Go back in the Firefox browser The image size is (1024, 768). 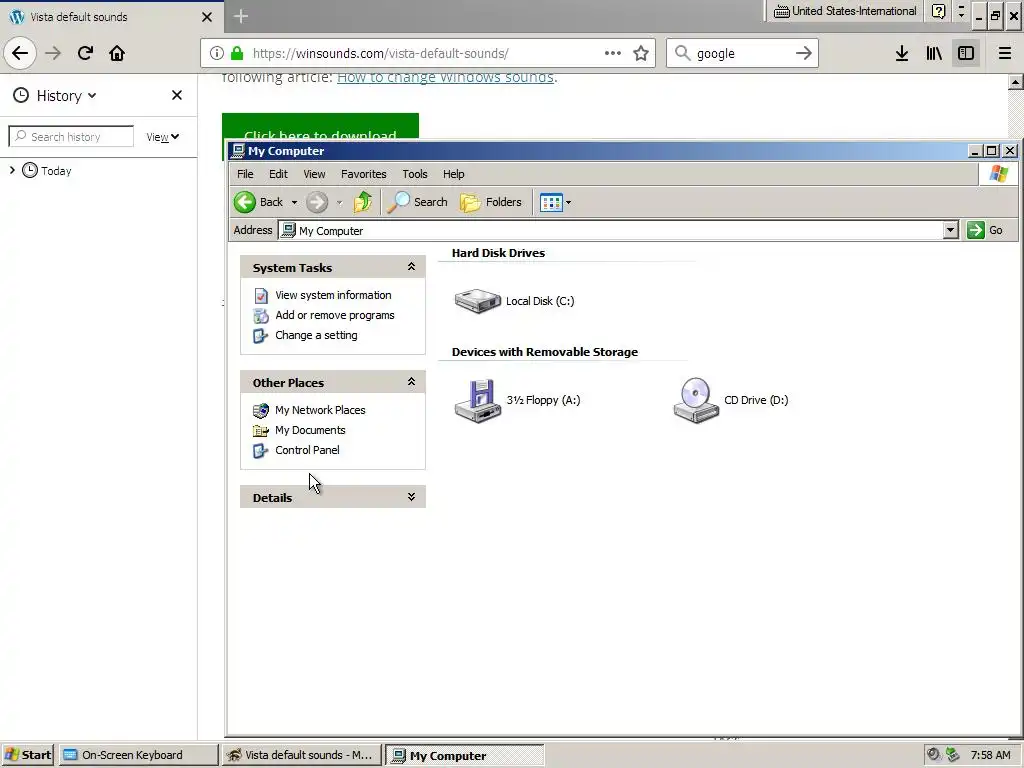click(x=20, y=53)
